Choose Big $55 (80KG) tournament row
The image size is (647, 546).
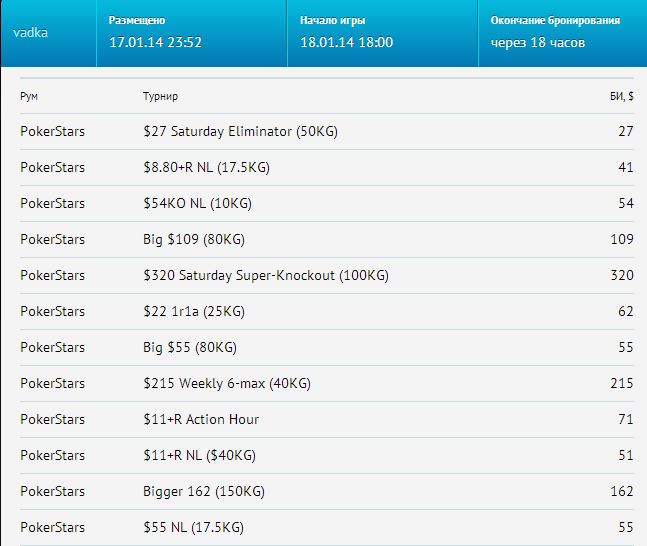pos(327,347)
